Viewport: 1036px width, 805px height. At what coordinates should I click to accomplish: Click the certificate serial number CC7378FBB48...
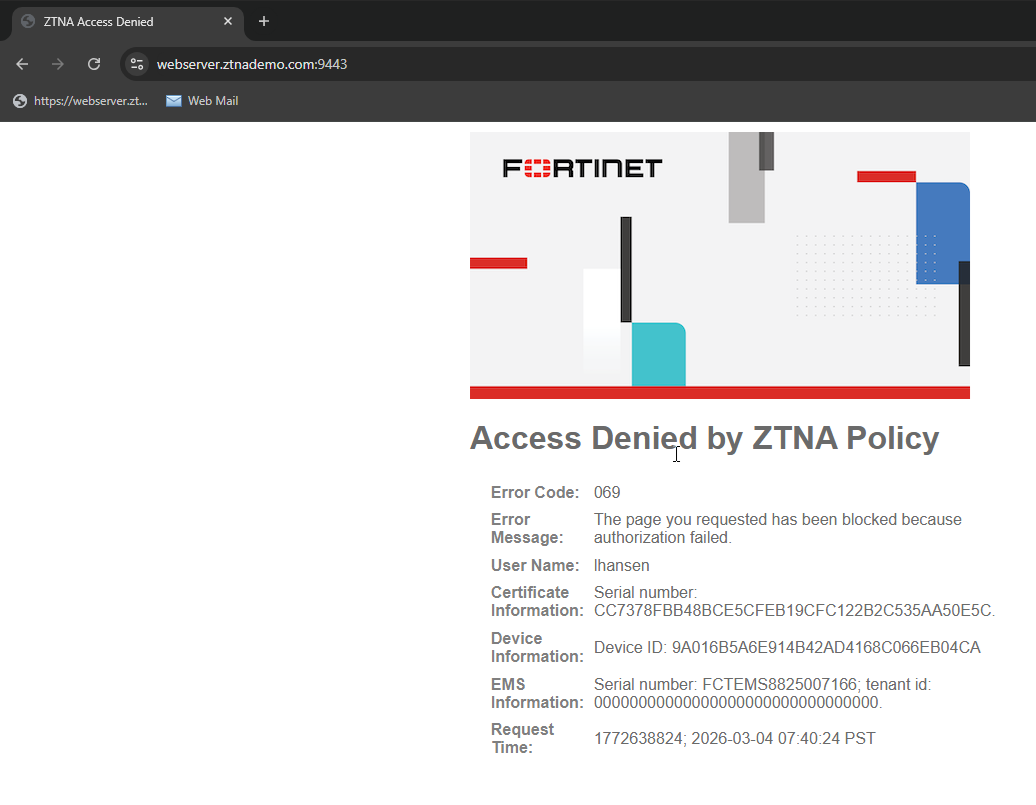(794, 610)
